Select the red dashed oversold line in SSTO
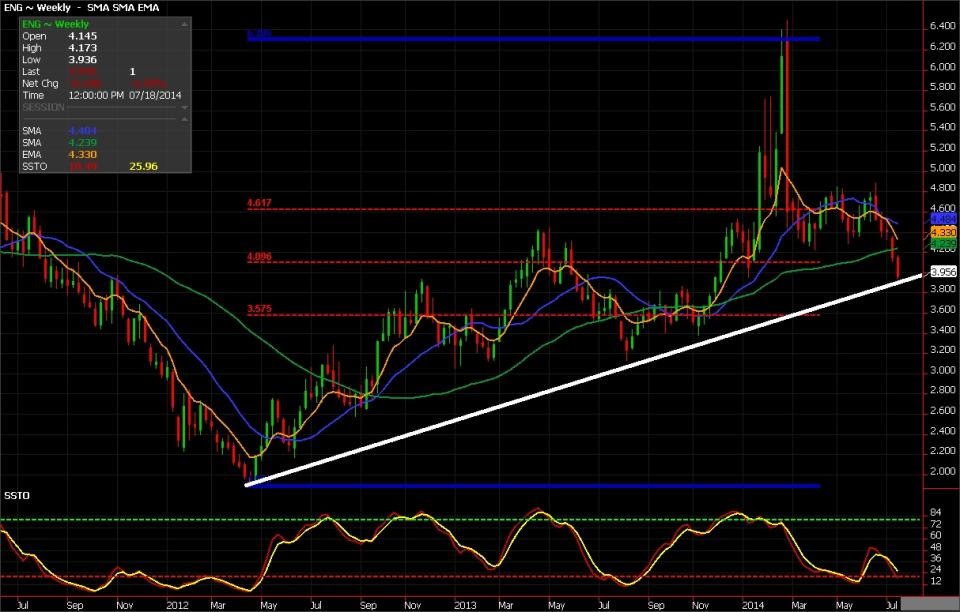This screenshot has width=960, height=612. point(460,577)
